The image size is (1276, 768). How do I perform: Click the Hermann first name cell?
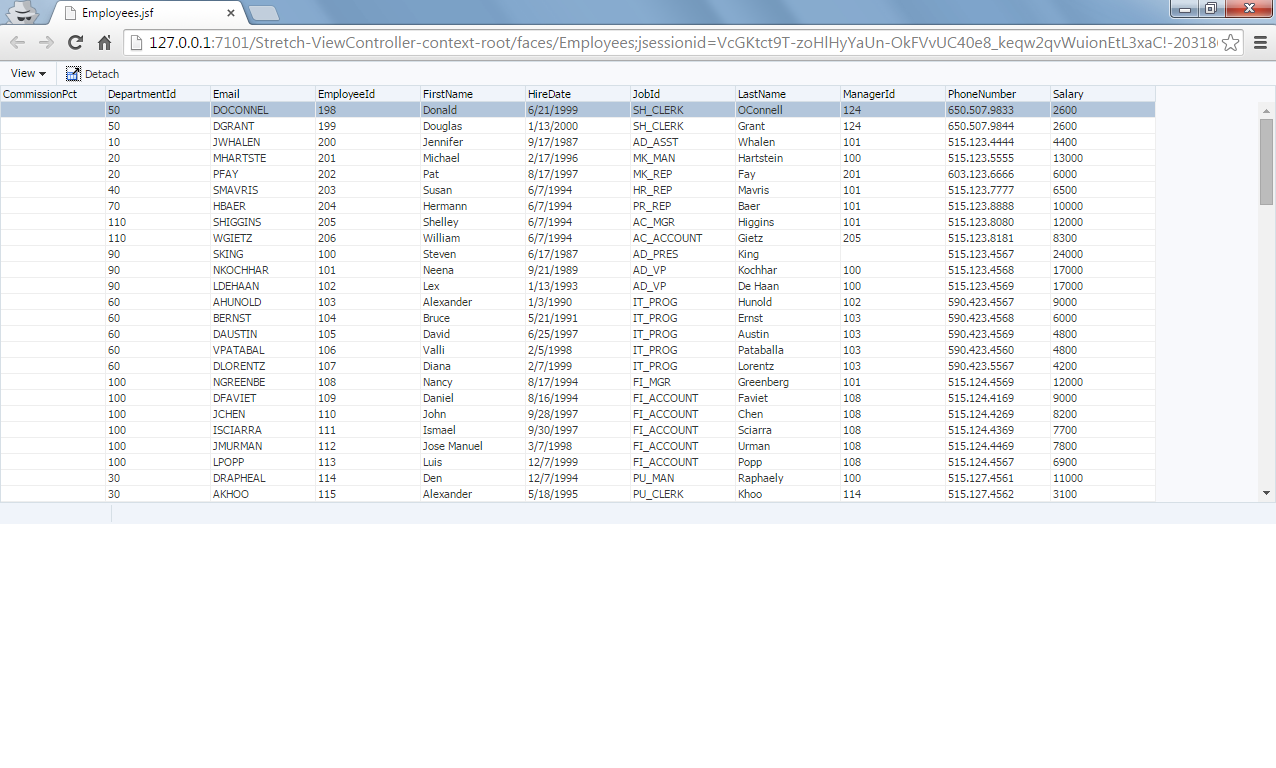coord(473,206)
